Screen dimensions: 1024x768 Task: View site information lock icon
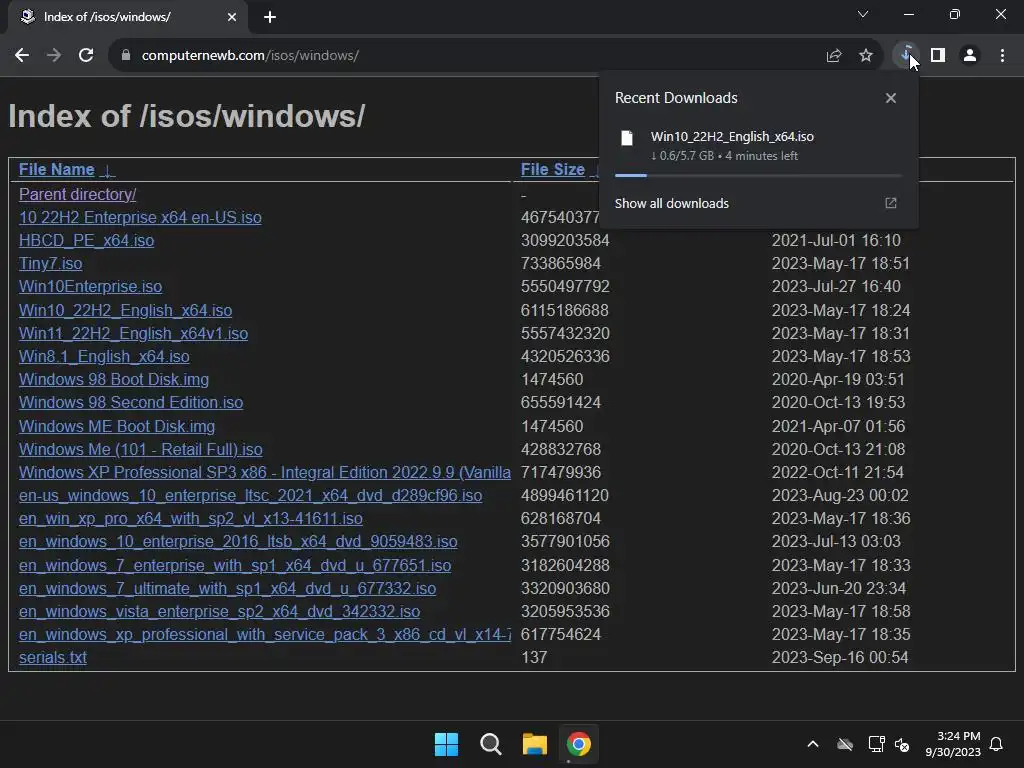tap(126, 56)
